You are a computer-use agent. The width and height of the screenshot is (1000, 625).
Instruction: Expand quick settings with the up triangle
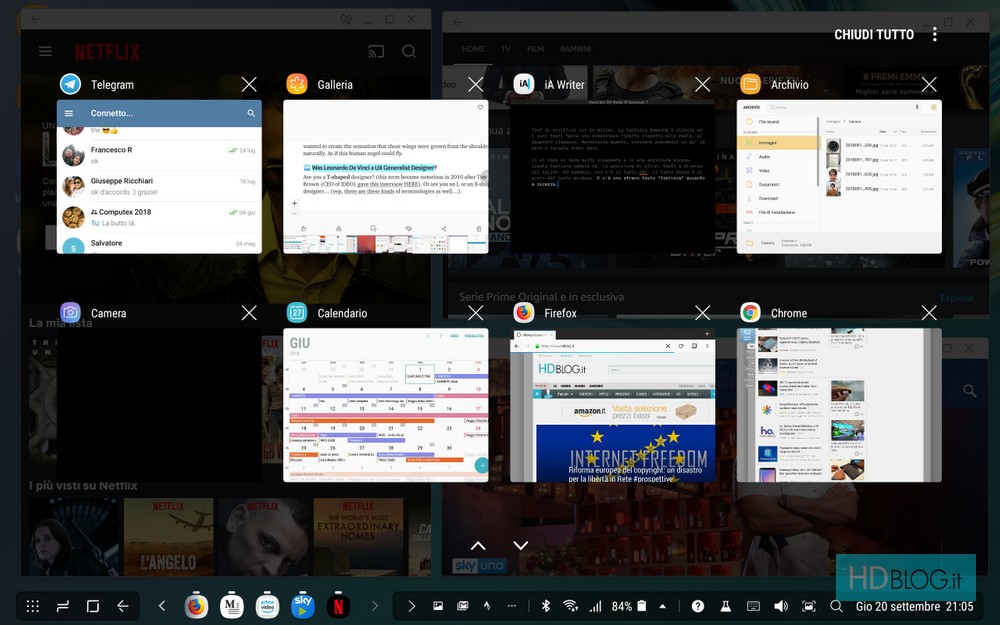(663, 606)
